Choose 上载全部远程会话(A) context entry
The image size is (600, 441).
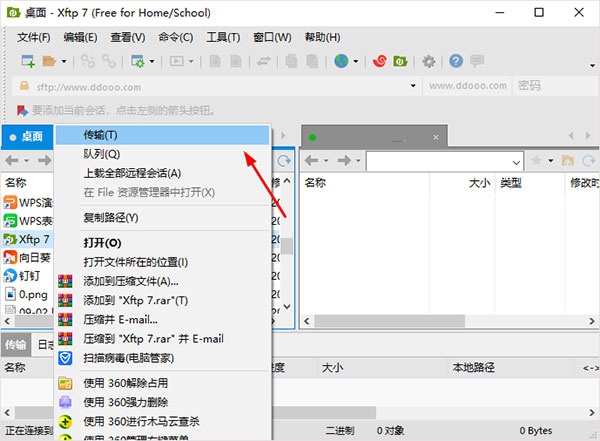(x=163, y=173)
